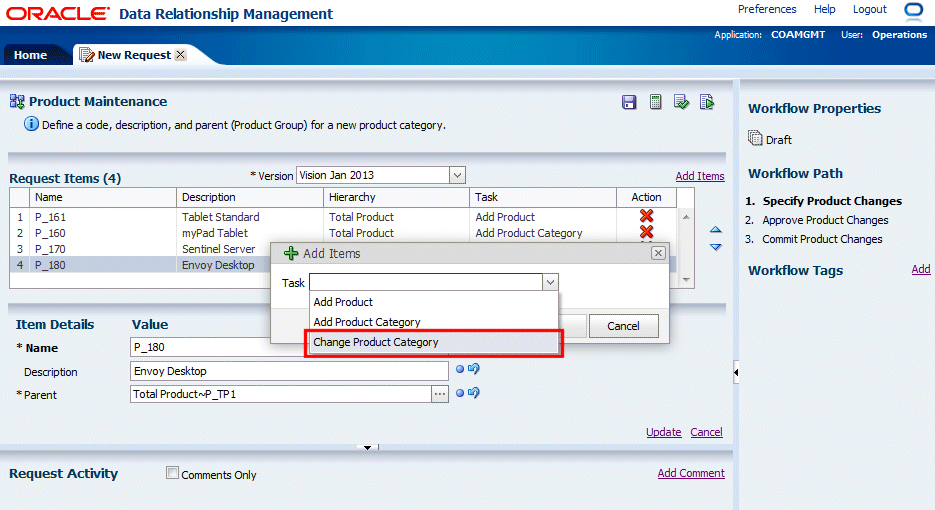Screen dimensions: 935x510
Task: Close the Add Items dialog
Action: (658, 253)
